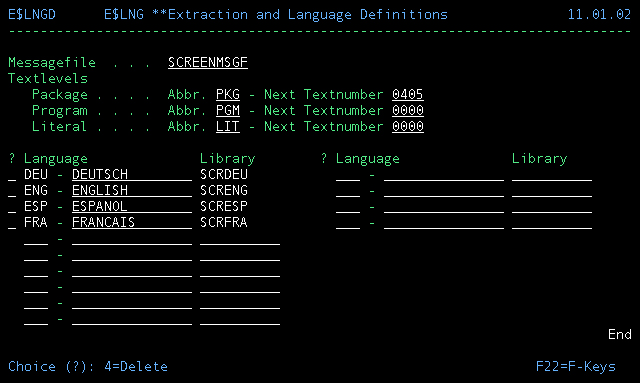640x383 pixels.
Task: Click the ESP language code
Action: (36, 206)
